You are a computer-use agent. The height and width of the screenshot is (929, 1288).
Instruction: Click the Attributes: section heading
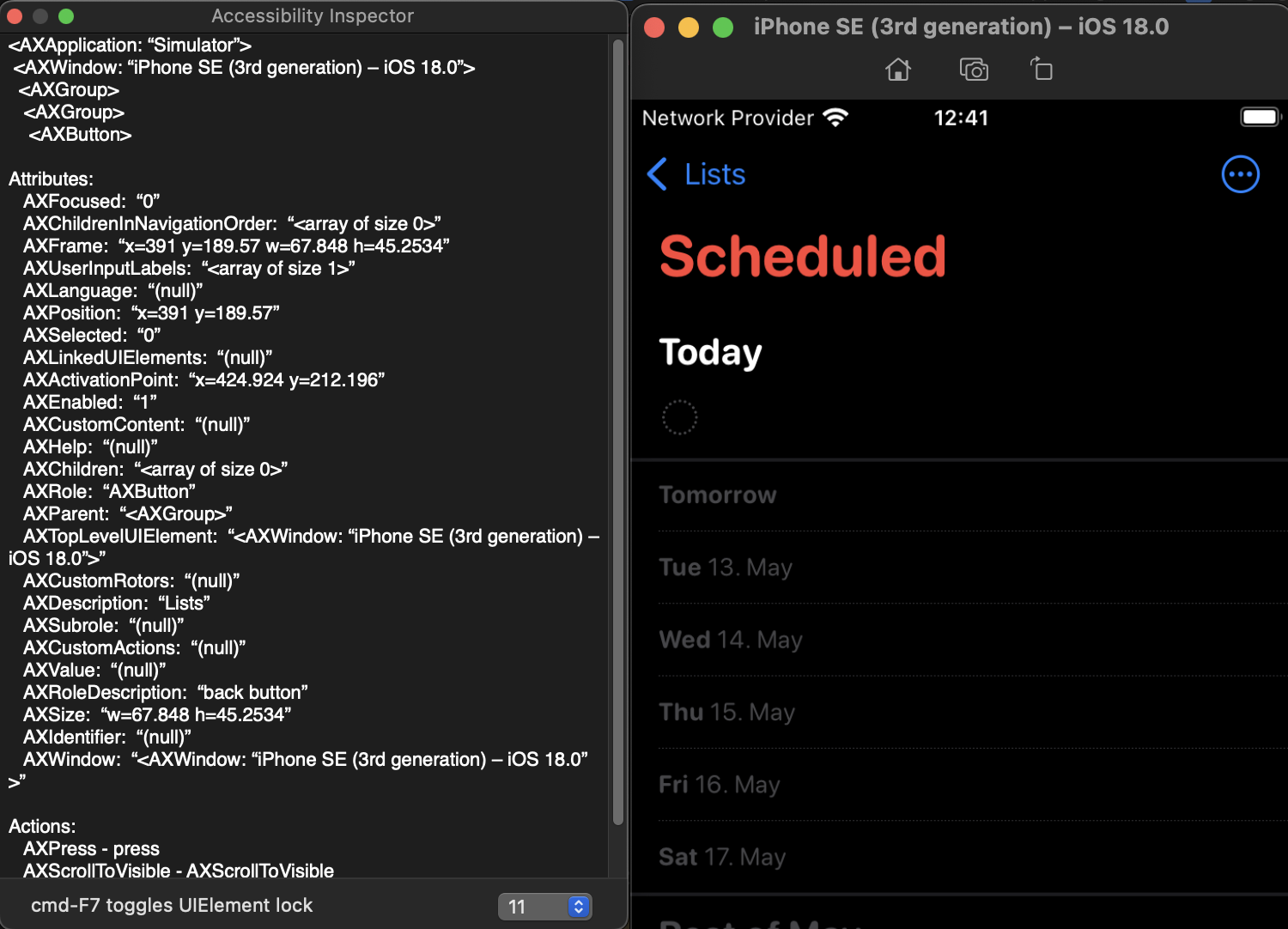tap(51, 179)
